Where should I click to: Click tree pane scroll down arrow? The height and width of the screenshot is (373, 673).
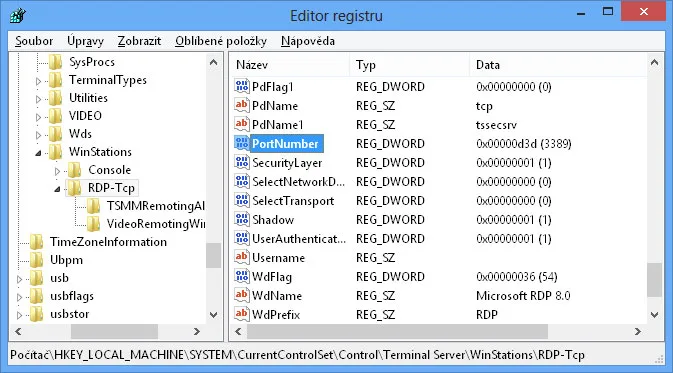click(213, 315)
